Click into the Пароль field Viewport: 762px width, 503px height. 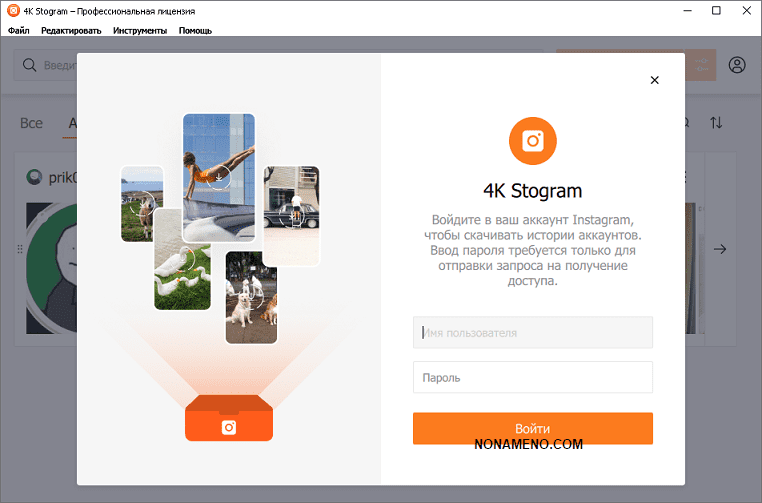click(532, 378)
